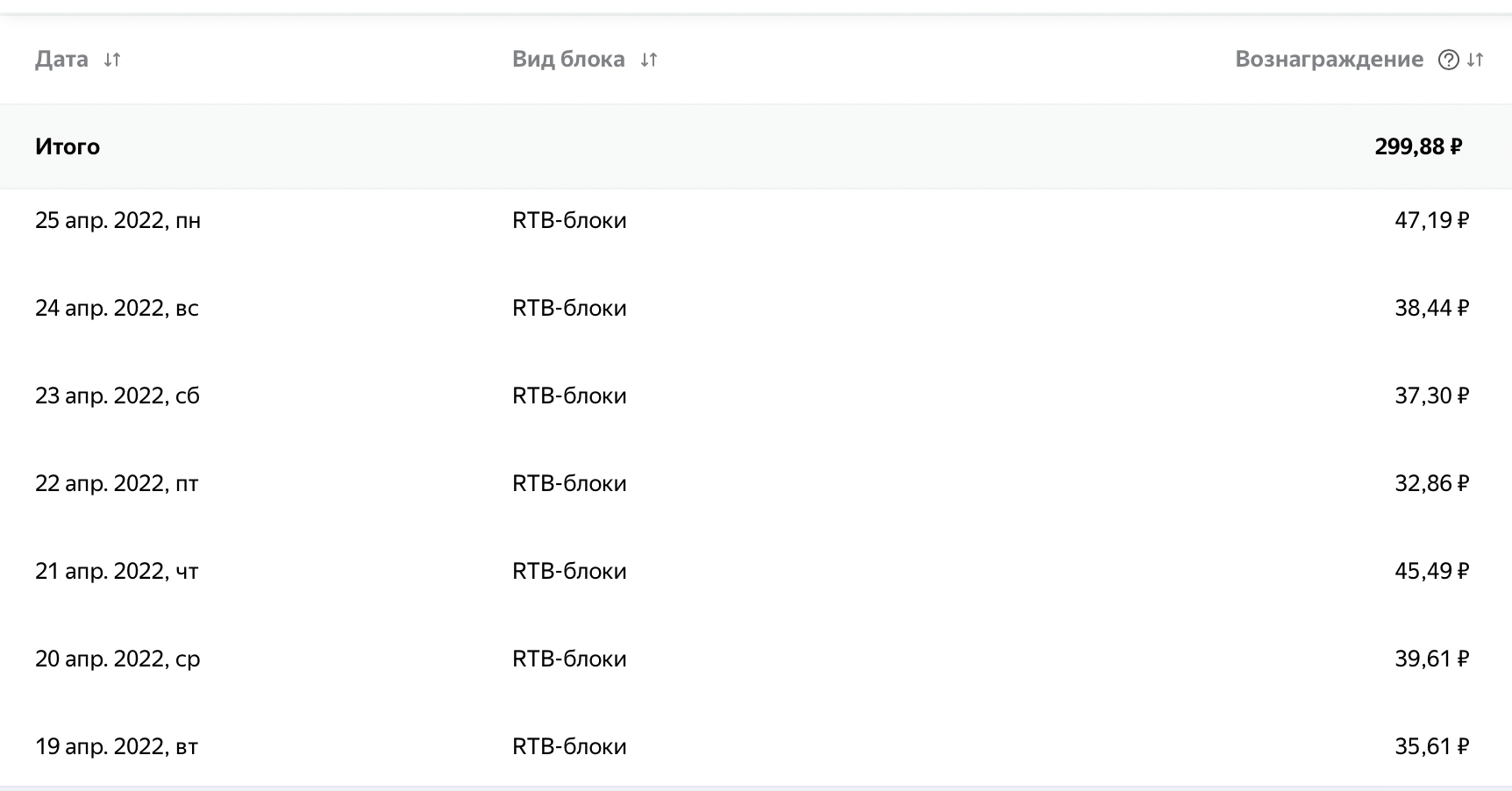This screenshot has width=1512, height=791.
Task: Click the 45,49 ₽ reward value
Action: click(x=1431, y=571)
